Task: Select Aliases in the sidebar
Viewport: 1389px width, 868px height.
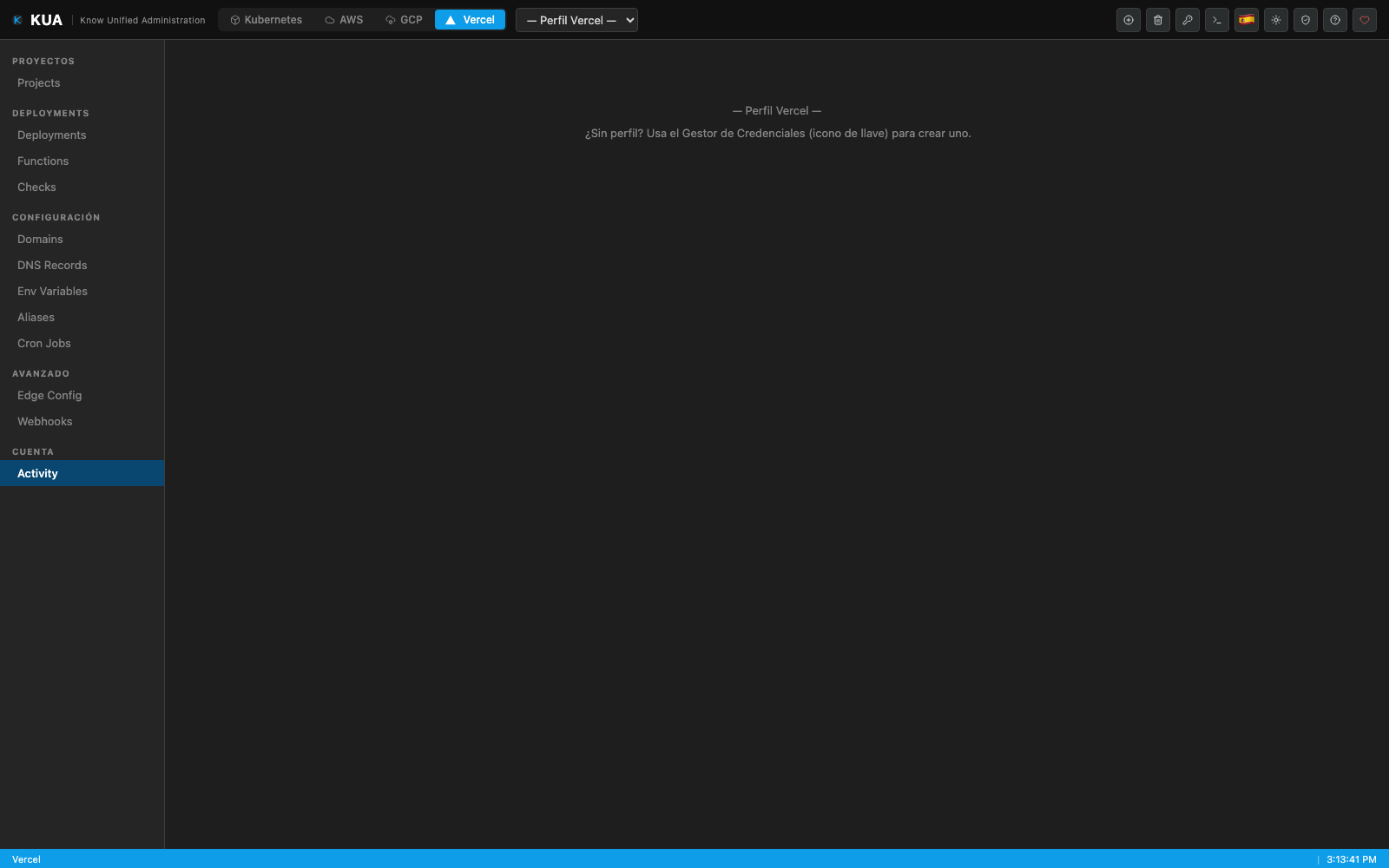Action: (x=82, y=318)
